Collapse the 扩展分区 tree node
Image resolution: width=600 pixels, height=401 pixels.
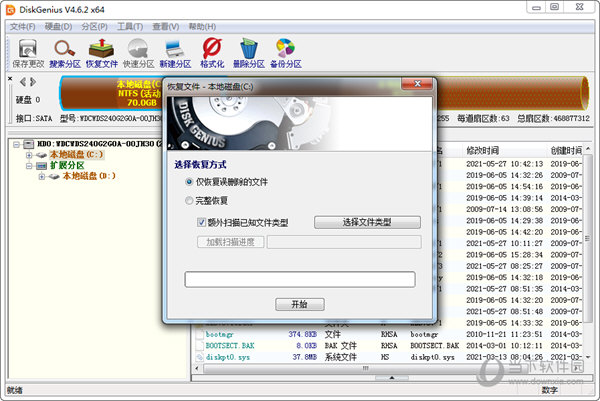29,166
